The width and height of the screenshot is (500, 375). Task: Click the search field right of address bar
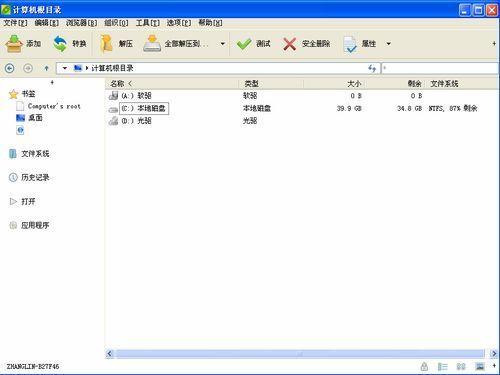click(440, 68)
